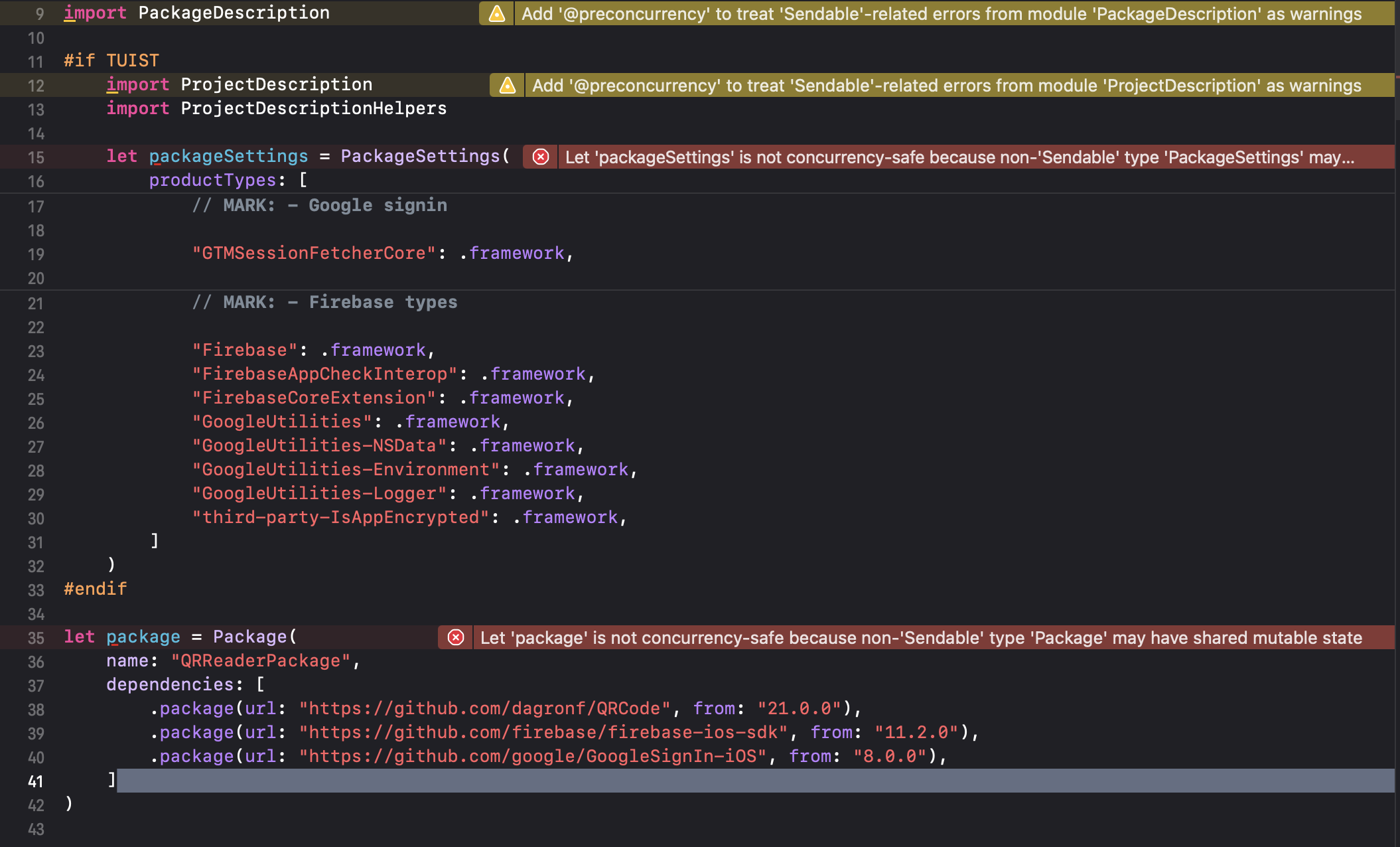Click the red error icon on let package line

(456, 638)
